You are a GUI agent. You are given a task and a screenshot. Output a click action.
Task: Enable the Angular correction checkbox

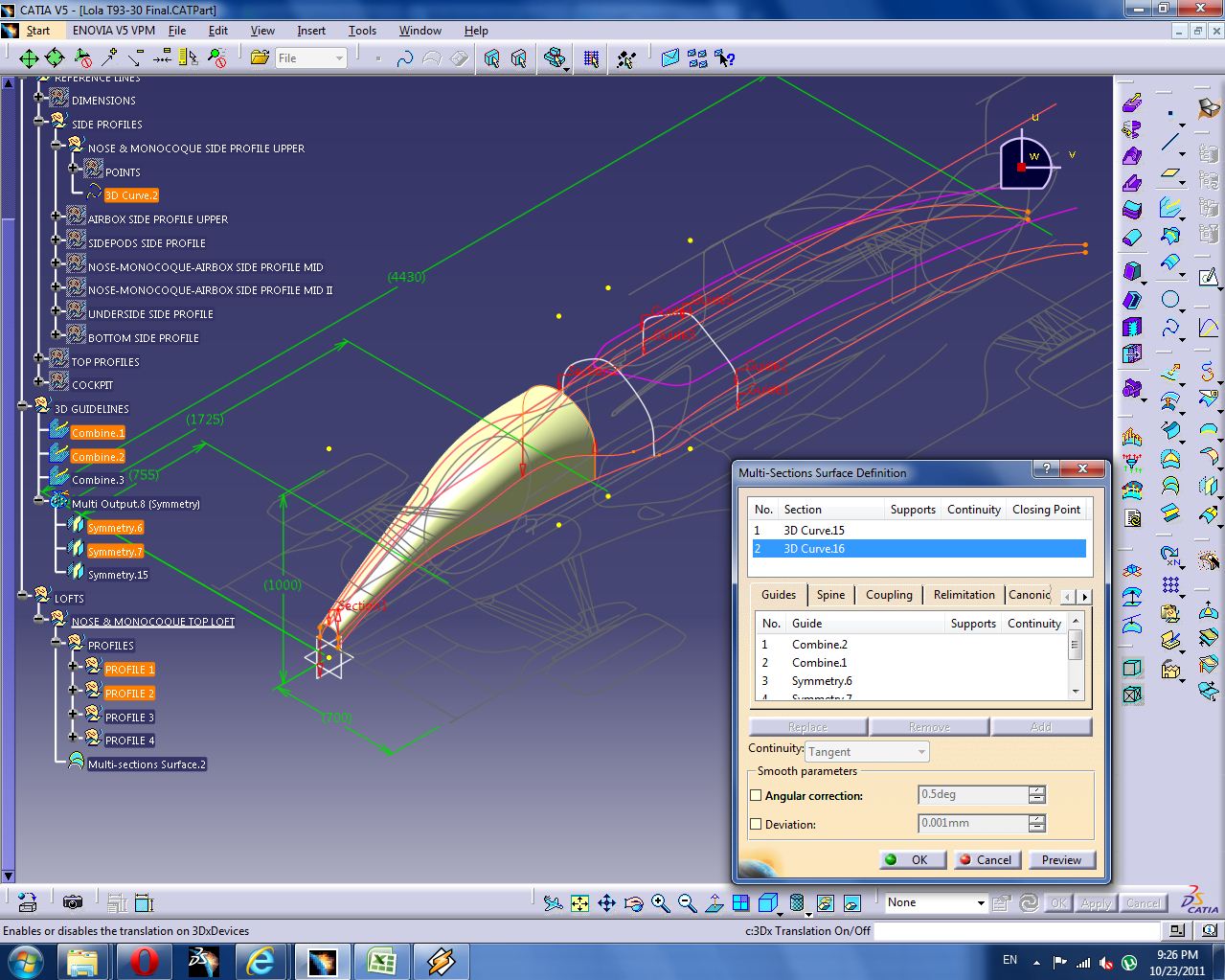[756, 795]
